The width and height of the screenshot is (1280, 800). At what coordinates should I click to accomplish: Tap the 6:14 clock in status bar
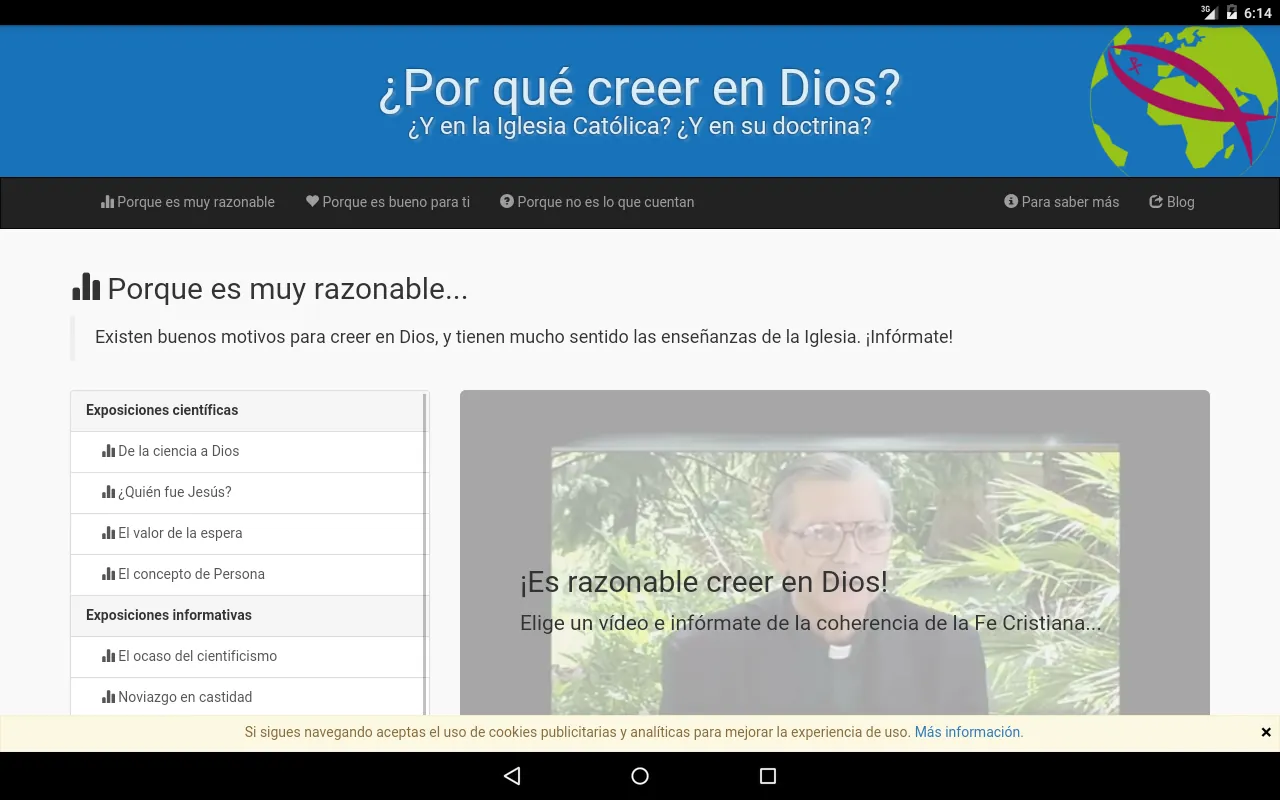coord(1258,13)
